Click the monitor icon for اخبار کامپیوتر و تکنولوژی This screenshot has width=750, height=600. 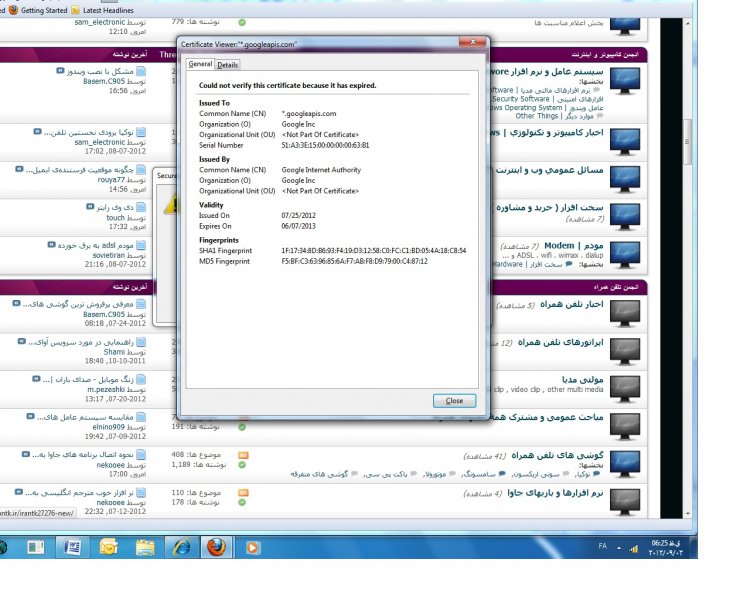coord(625,142)
